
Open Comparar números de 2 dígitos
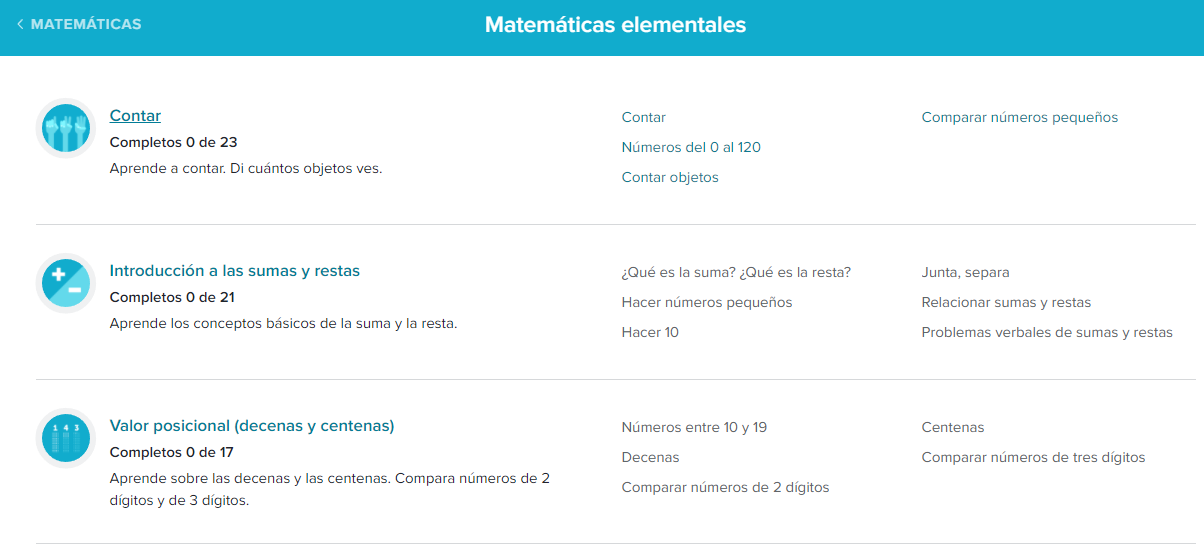pyautogui.click(x=725, y=488)
